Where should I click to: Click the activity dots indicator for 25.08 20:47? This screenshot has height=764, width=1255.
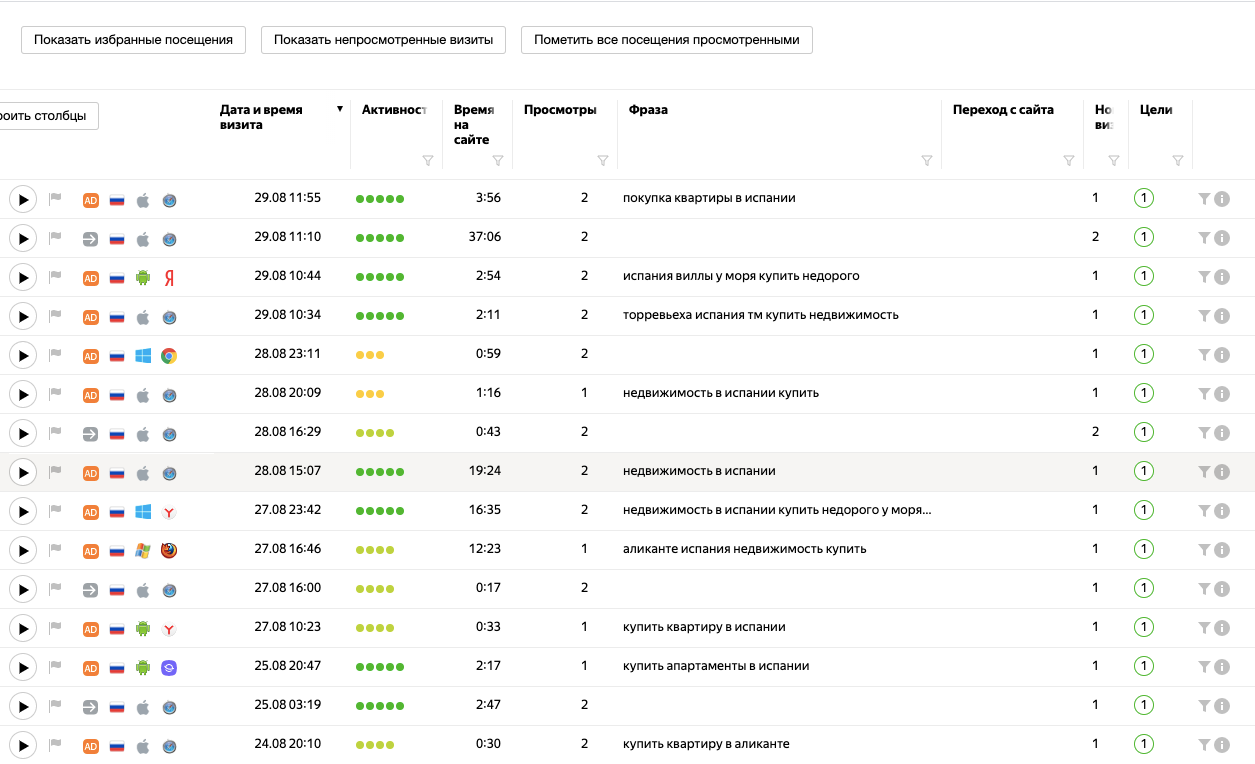(380, 667)
